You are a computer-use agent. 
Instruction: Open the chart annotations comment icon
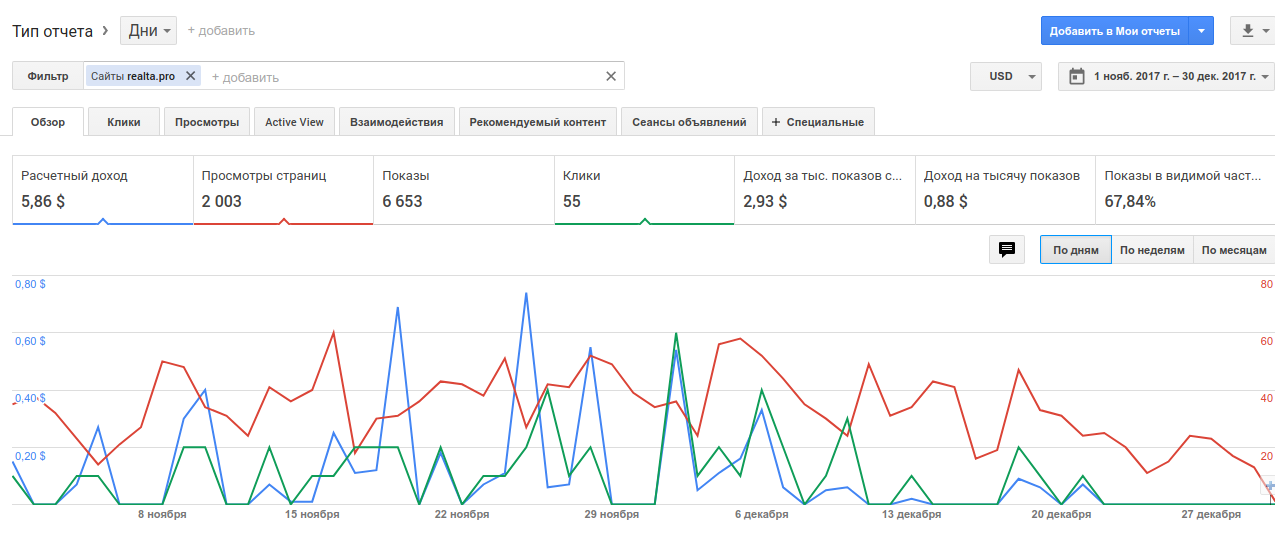(x=1007, y=250)
